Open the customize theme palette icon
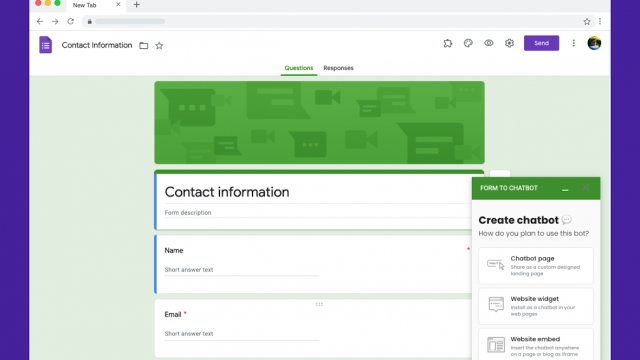The height and width of the screenshot is (360, 640). pos(468,43)
